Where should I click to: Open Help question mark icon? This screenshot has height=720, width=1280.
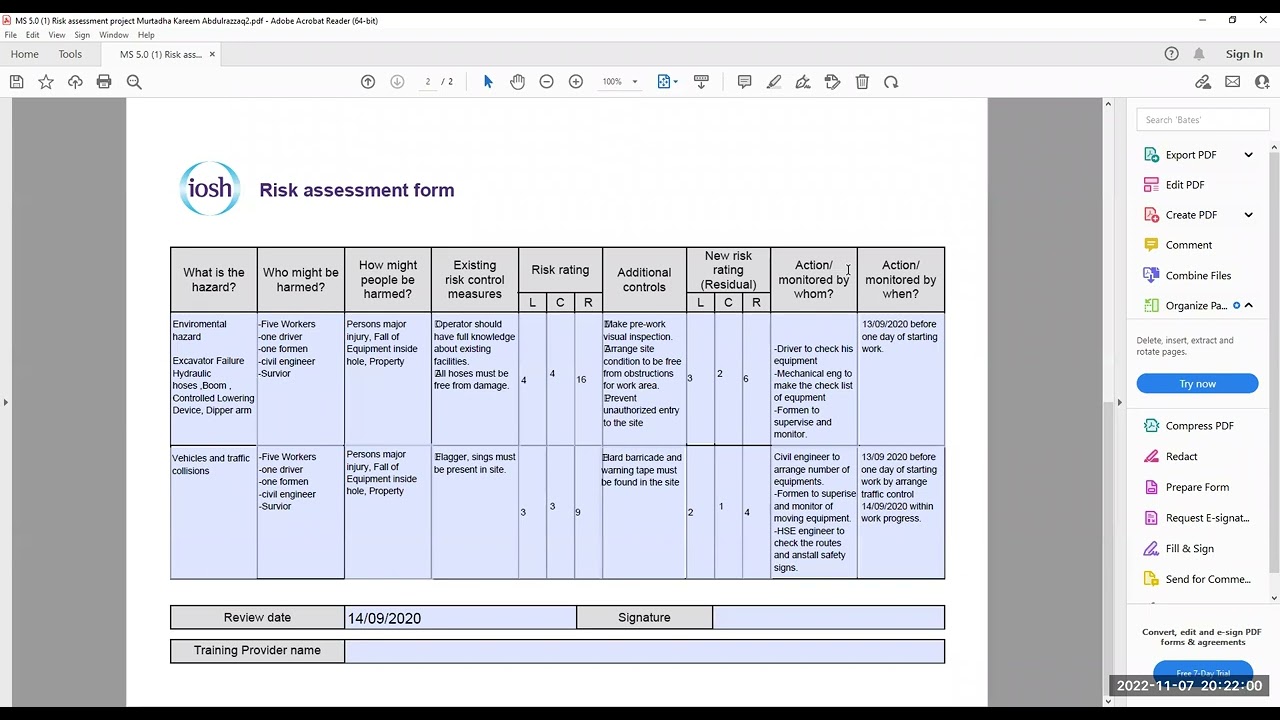tap(1172, 54)
